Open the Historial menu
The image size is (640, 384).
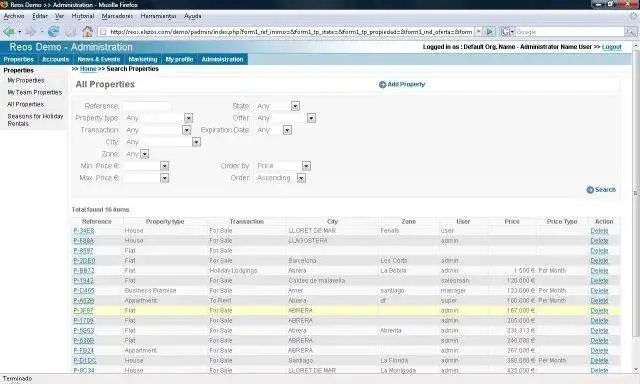pos(83,16)
